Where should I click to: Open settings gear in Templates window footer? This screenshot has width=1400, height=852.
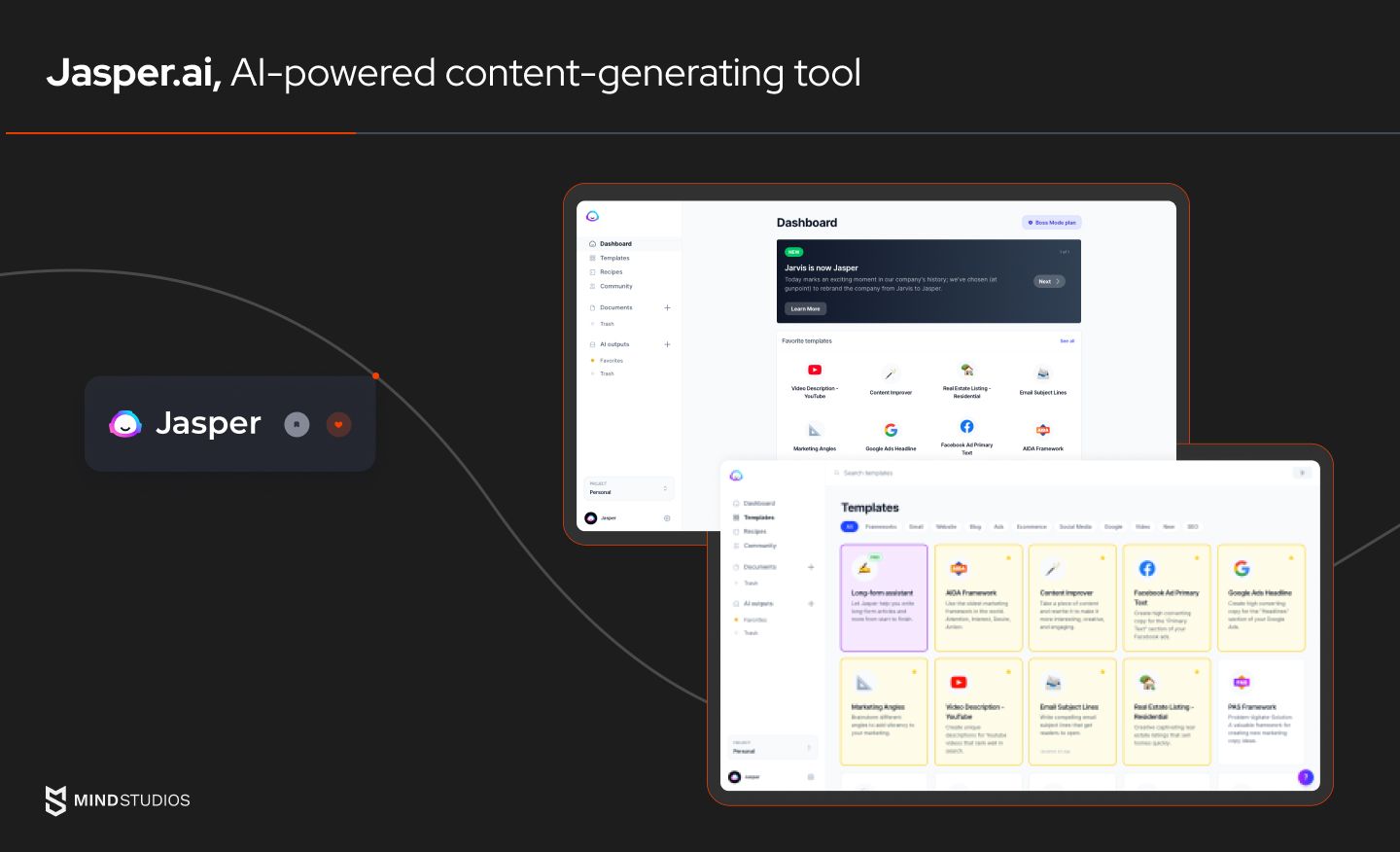pyautogui.click(x=811, y=777)
